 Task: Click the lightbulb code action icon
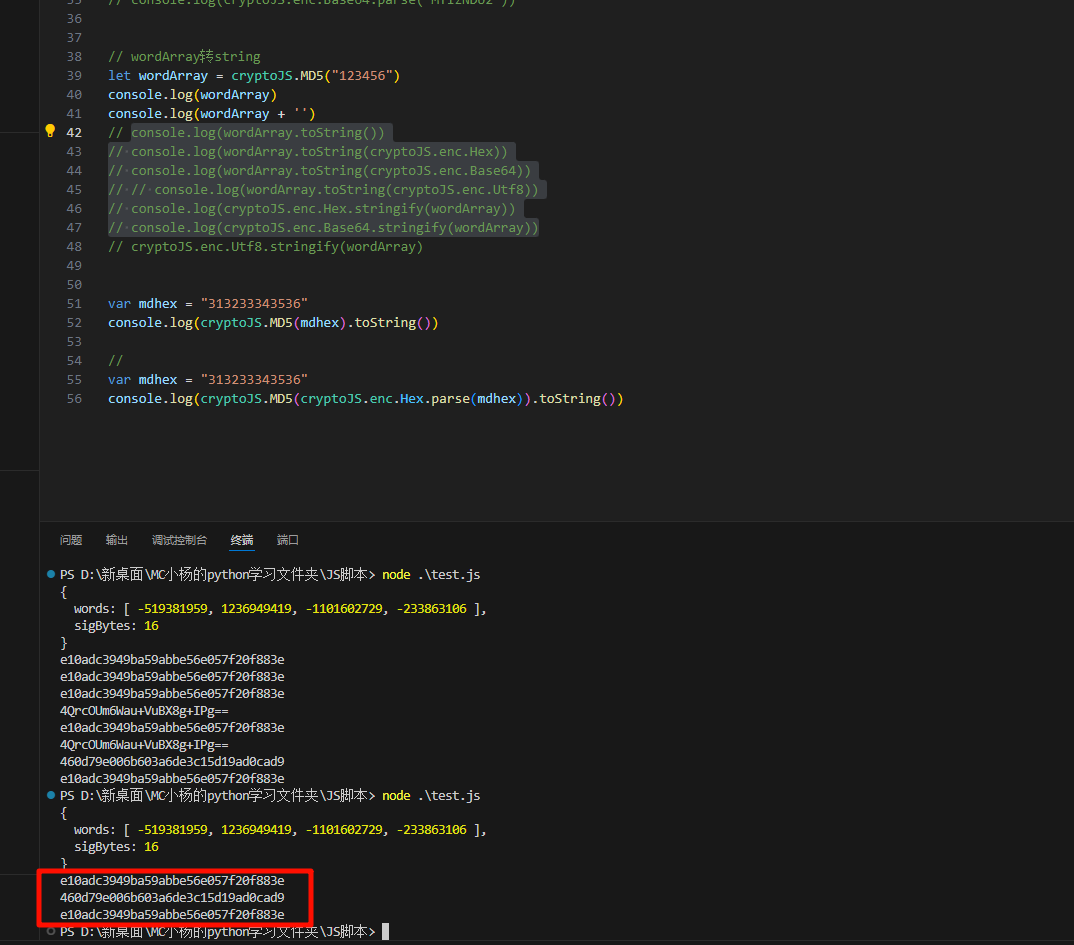[50, 131]
